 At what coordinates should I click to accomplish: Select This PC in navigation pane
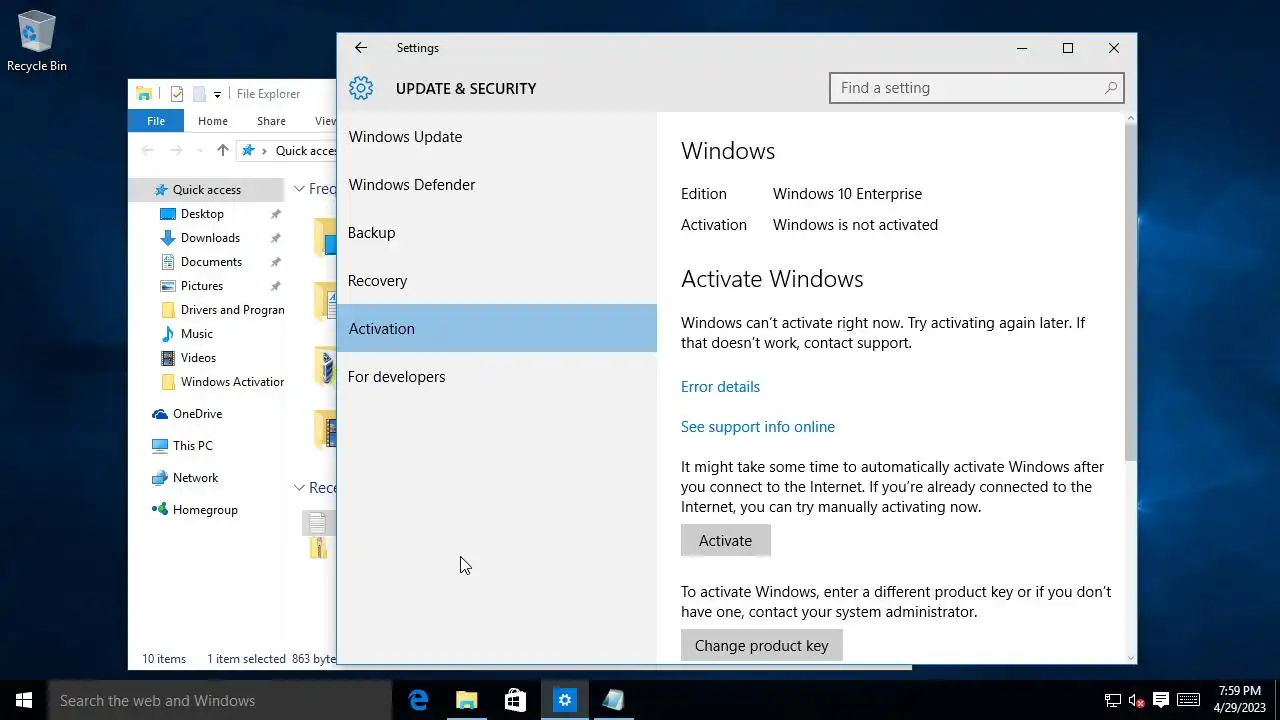click(x=192, y=446)
